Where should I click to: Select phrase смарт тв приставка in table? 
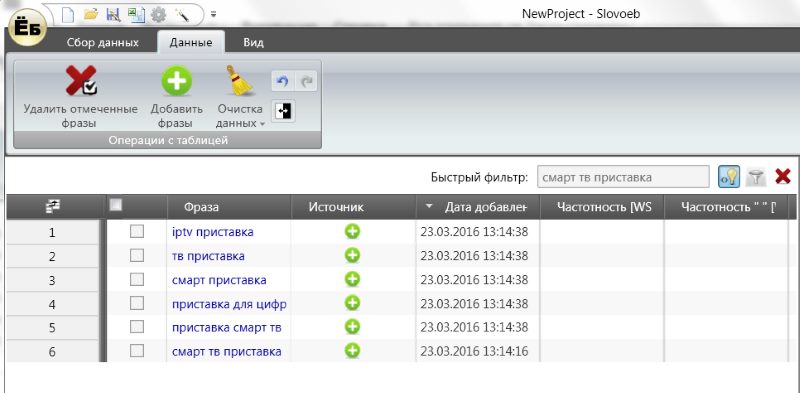coord(227,352)
